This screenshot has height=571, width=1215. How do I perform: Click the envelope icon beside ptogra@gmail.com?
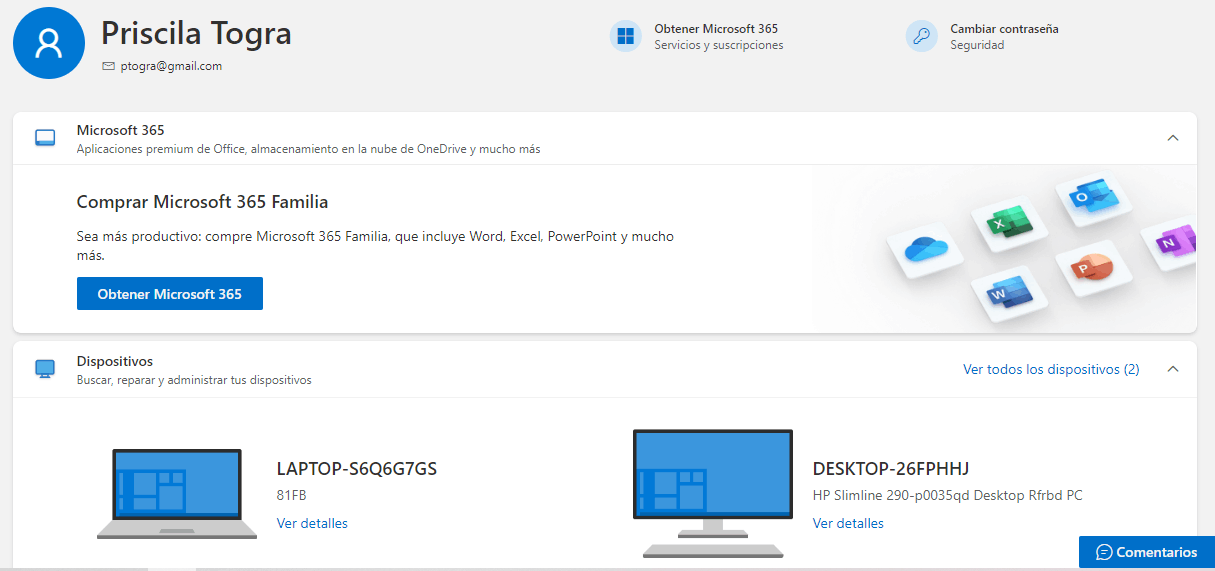[x=109, y=66]
